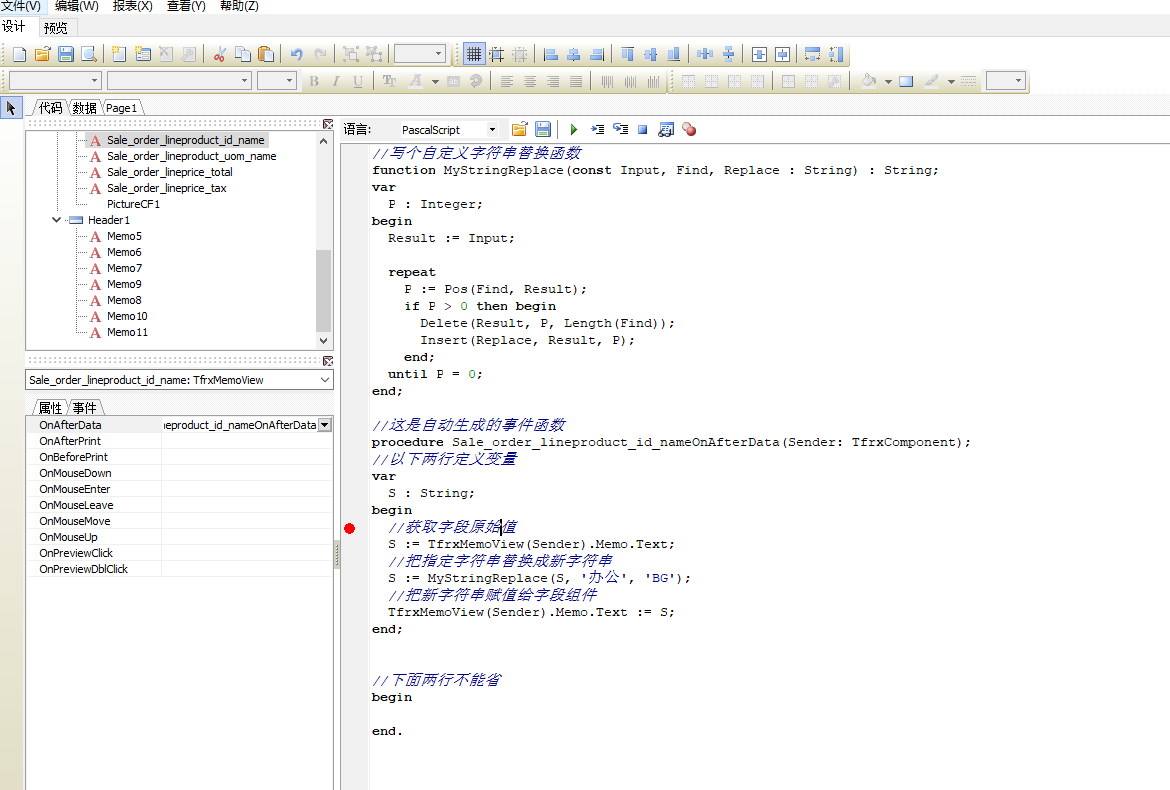Open the Sale_order_lineproduct_id_name object selector dropdown
Viewport: 1170px width, 790px height.
[324, 380]
